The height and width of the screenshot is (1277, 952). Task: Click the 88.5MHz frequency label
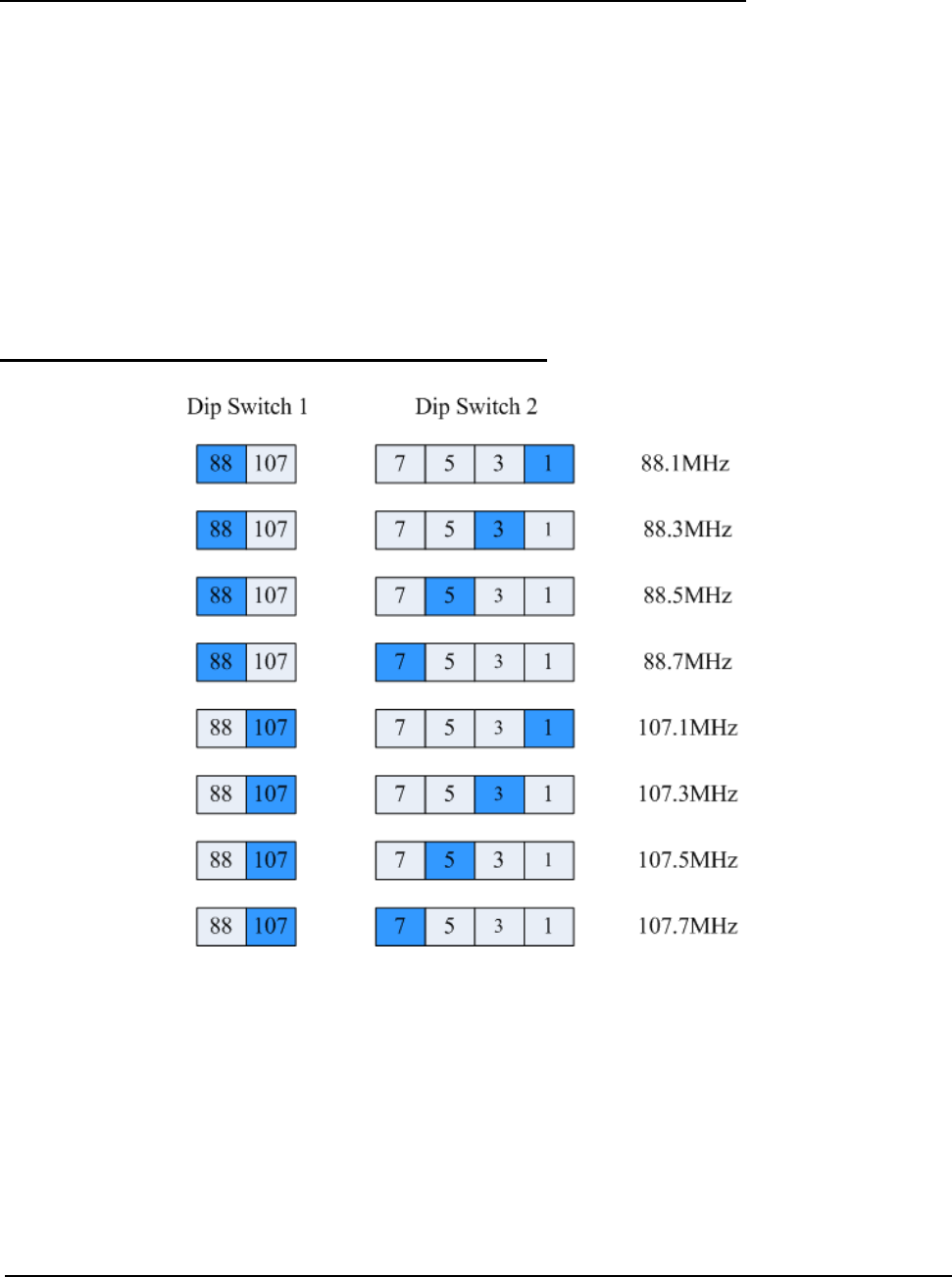click(687, 595)
